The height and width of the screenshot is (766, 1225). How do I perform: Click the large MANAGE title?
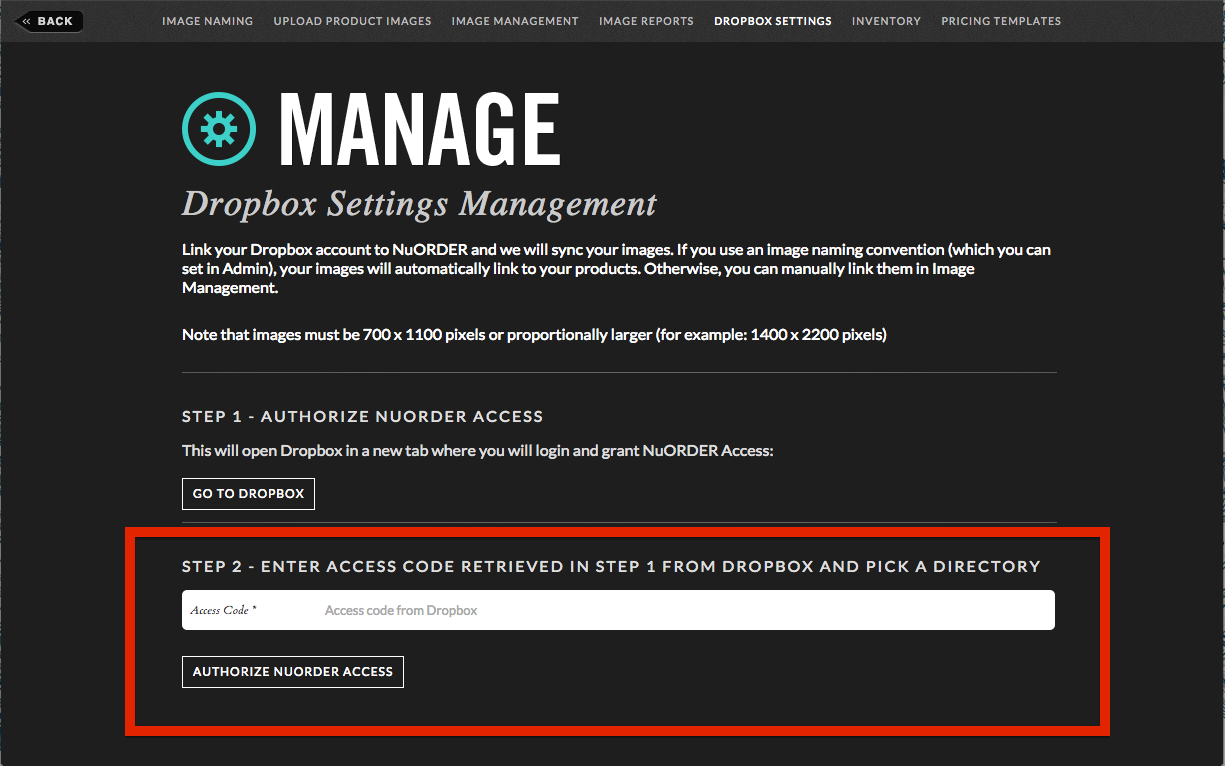419,129
